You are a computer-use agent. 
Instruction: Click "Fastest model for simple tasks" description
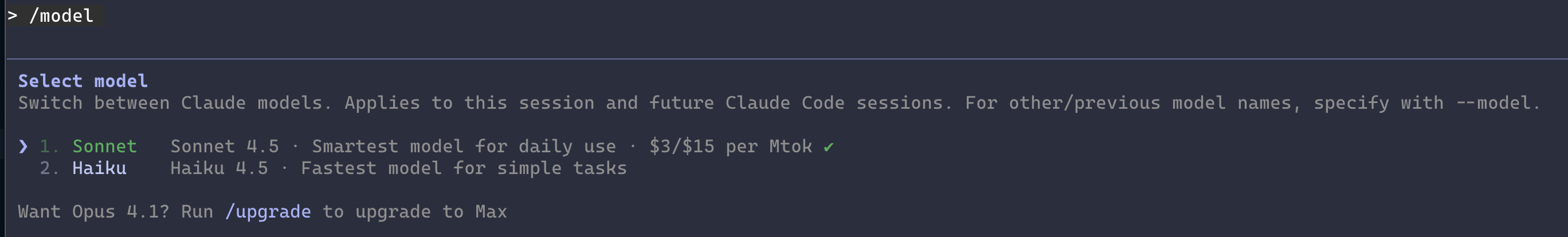click(x=463, y=168)
